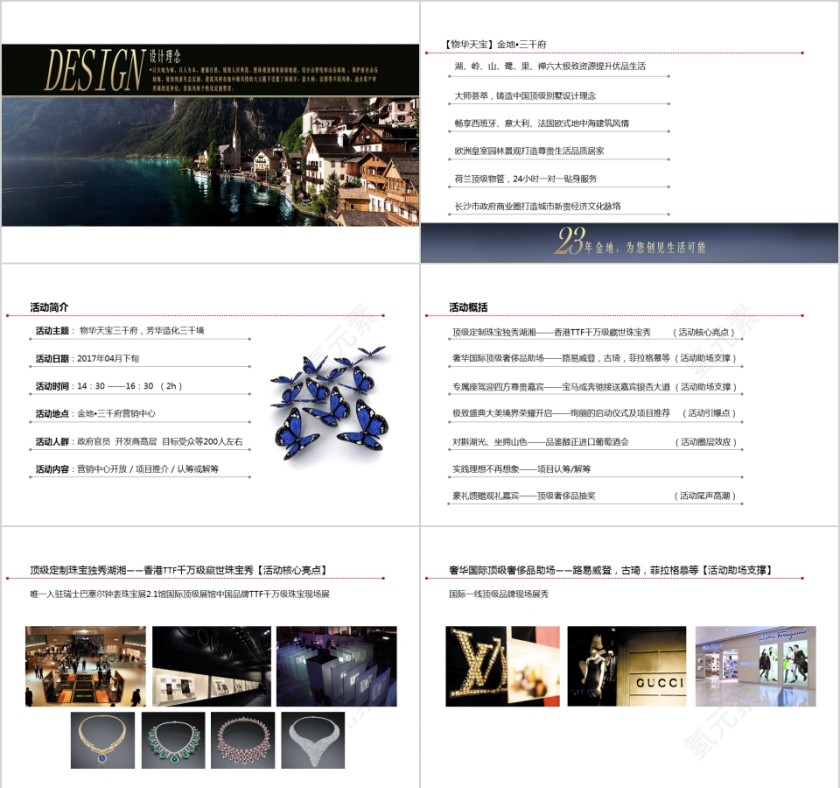This screenshot has height=788, width=840.
Task: Click the 活动简介 section heading
Action: point(49,307)
